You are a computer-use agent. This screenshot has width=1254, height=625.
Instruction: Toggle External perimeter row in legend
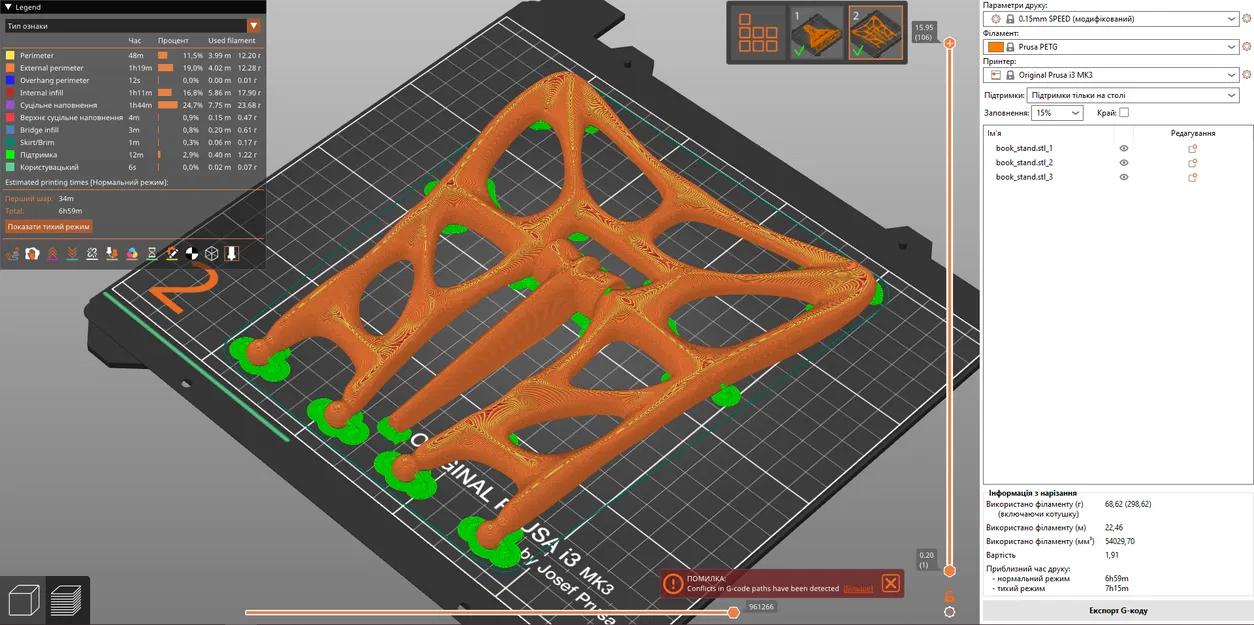tap(133, 68)
